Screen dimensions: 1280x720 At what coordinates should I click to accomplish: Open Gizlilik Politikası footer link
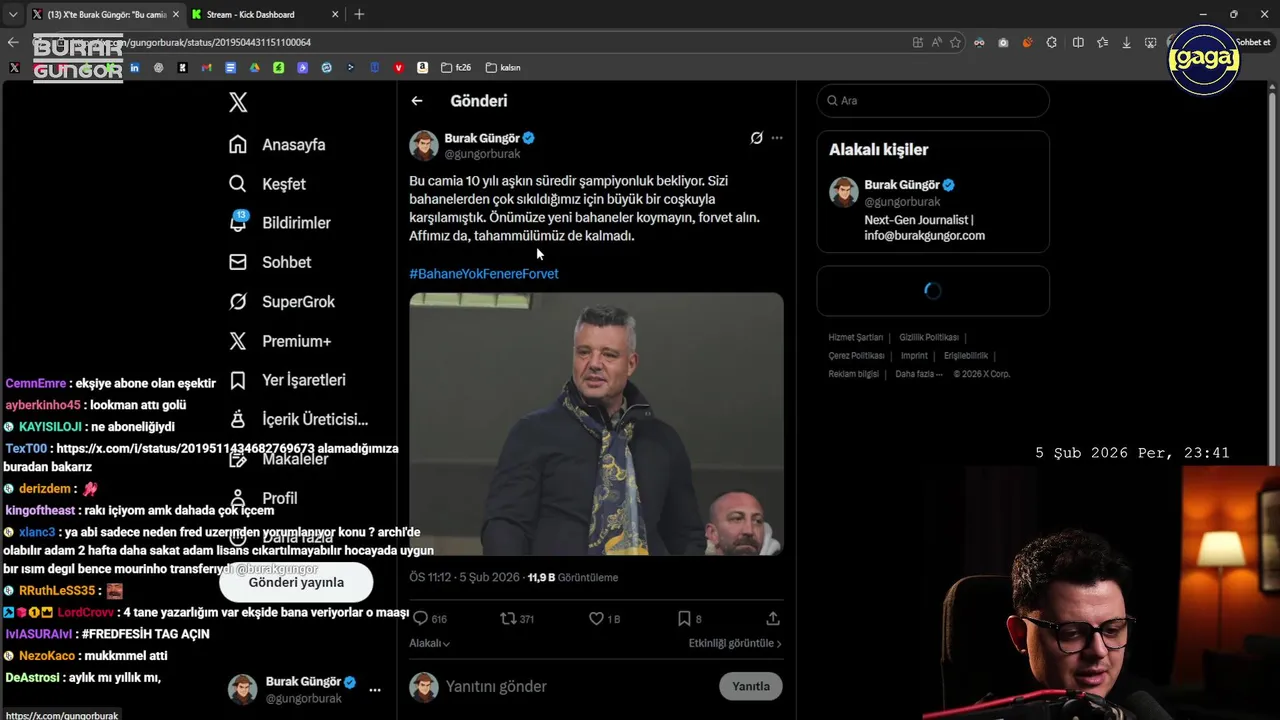pyautogui.click(x=929, y=338)
